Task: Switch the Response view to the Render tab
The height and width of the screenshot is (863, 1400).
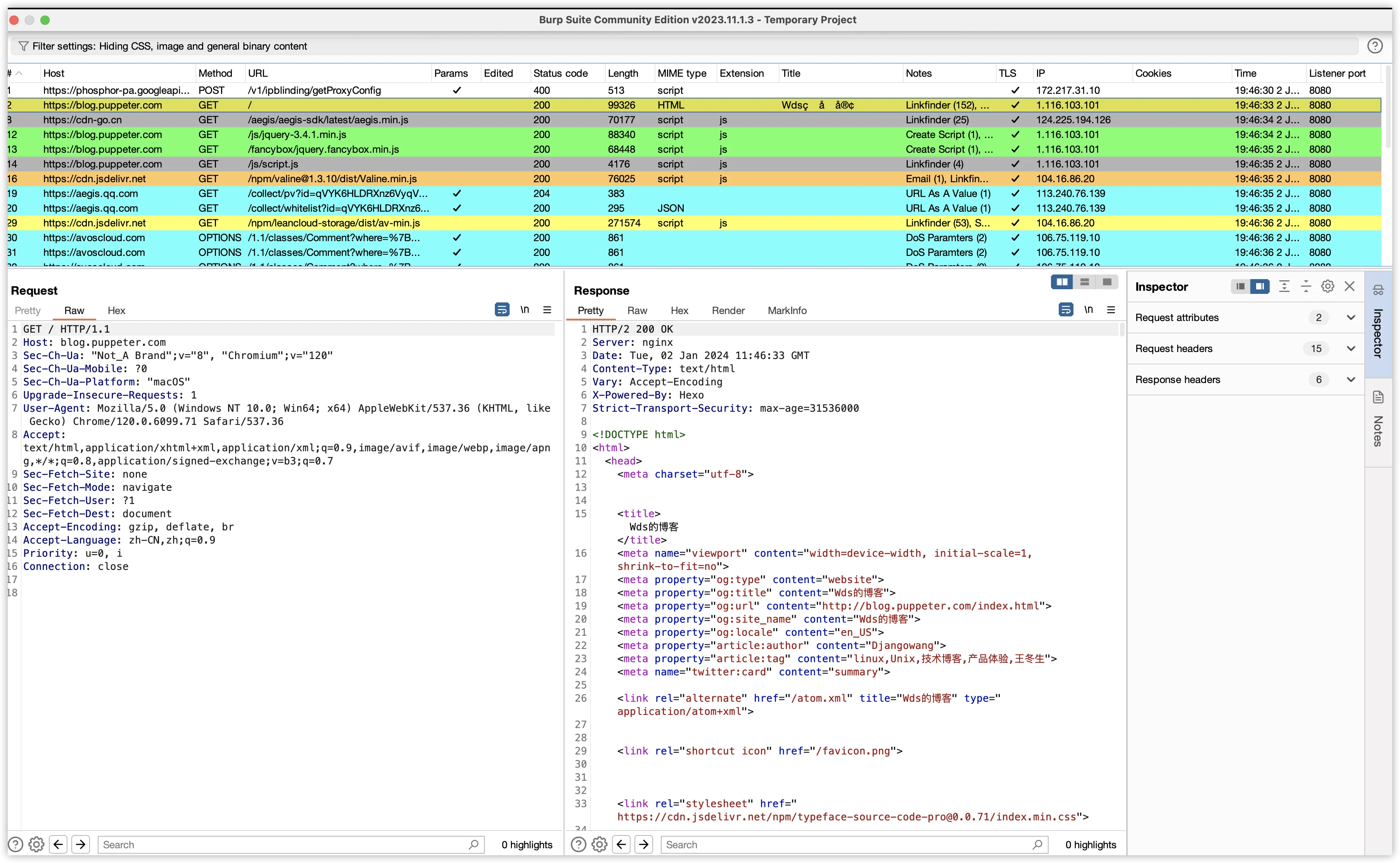Action: (728, 311)
